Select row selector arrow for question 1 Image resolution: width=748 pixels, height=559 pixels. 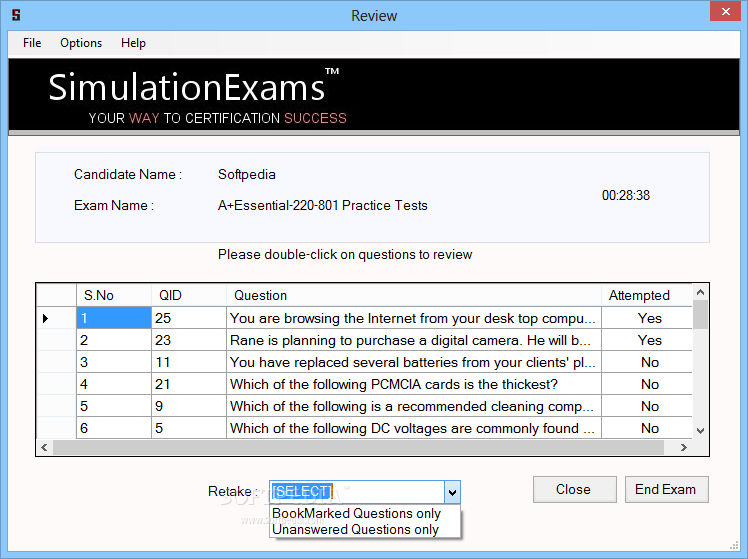[x=56, y=318]
